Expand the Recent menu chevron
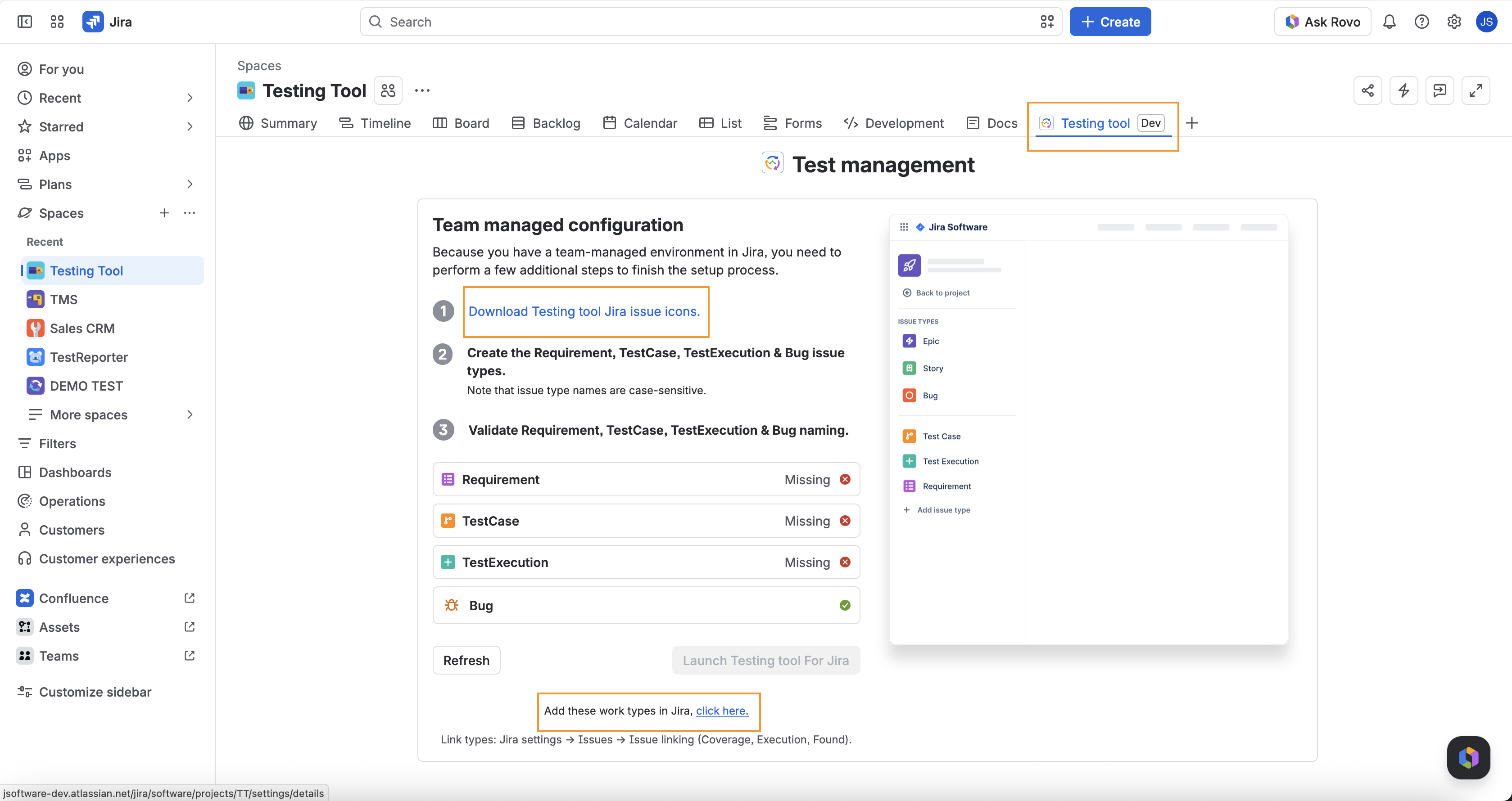The height and width of the screenshot is (801, 1512). tap(190, 98)
